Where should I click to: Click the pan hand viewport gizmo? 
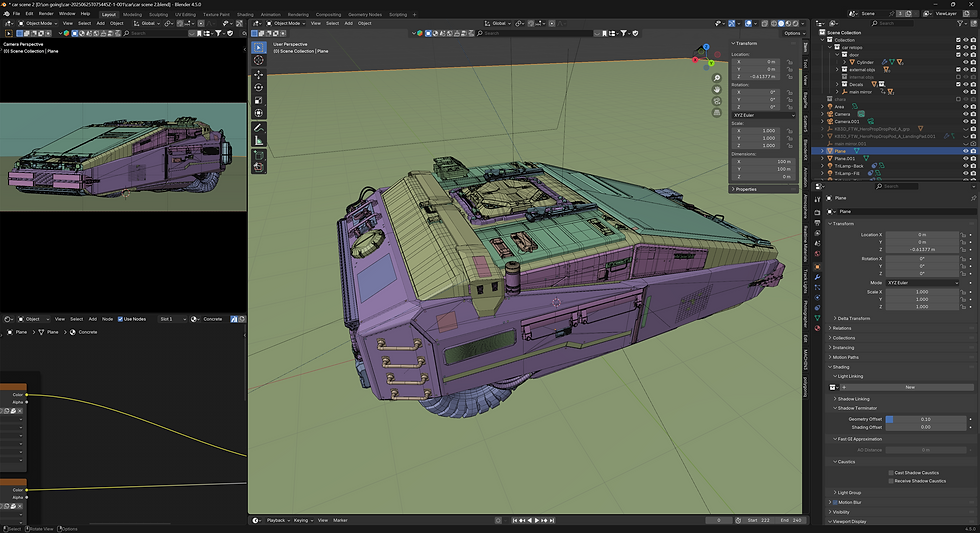point(717,90)
